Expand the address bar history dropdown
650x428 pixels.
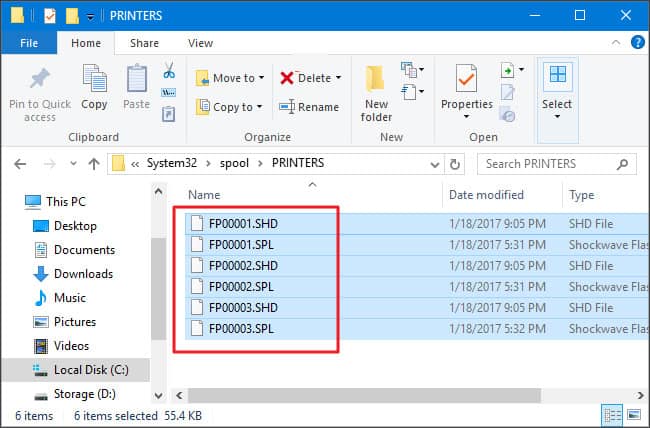tap(434, 165)
